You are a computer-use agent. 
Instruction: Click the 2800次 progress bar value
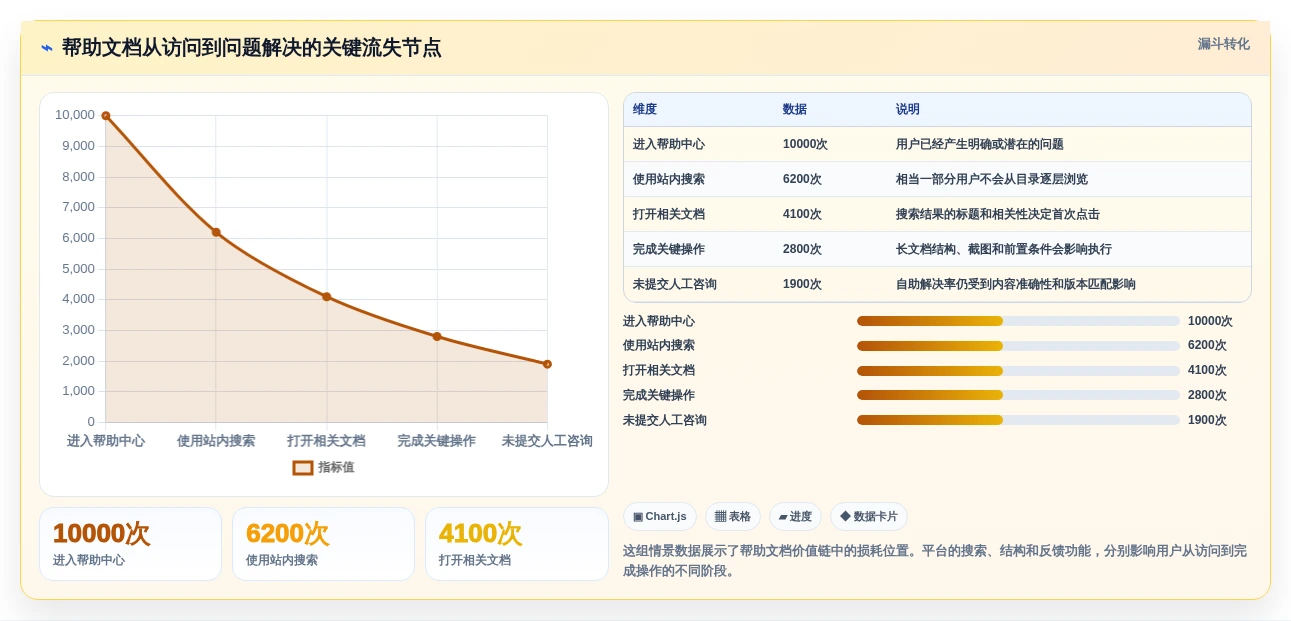tap(1207, 395)
